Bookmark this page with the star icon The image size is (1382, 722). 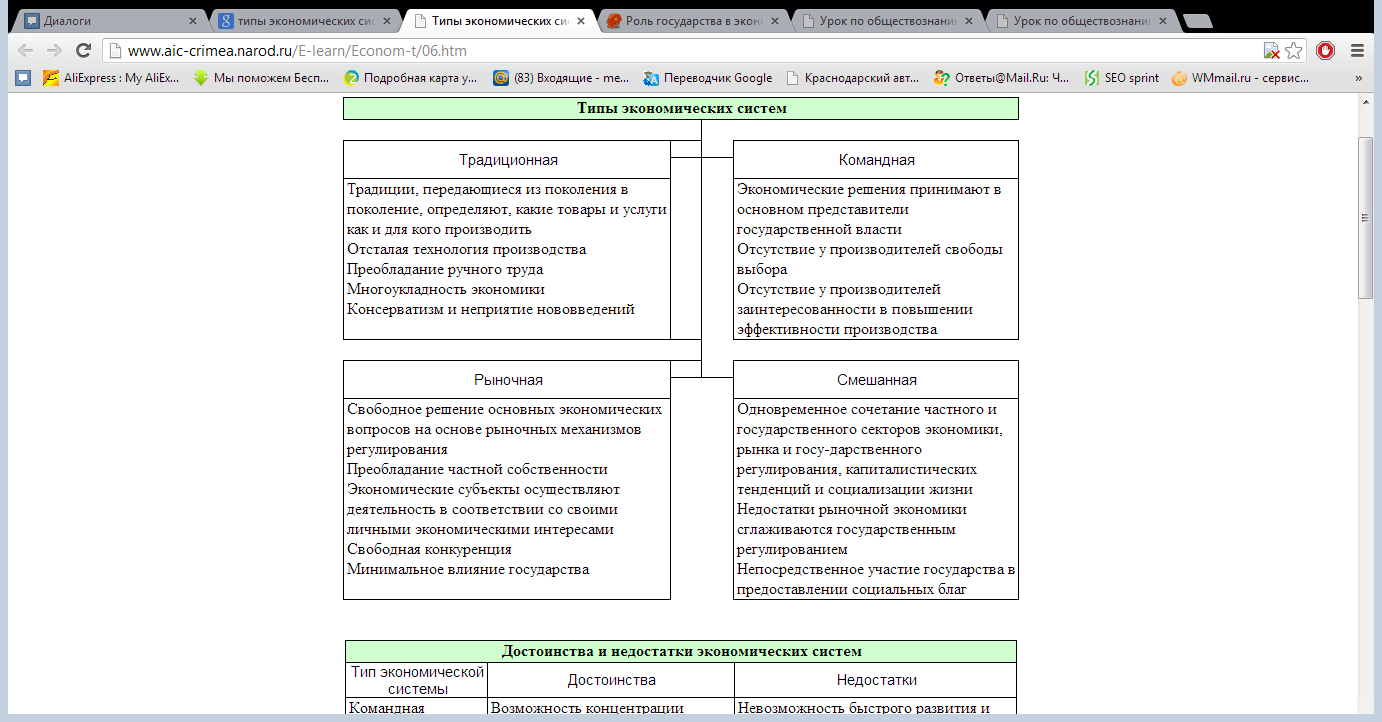(1294, 51)
